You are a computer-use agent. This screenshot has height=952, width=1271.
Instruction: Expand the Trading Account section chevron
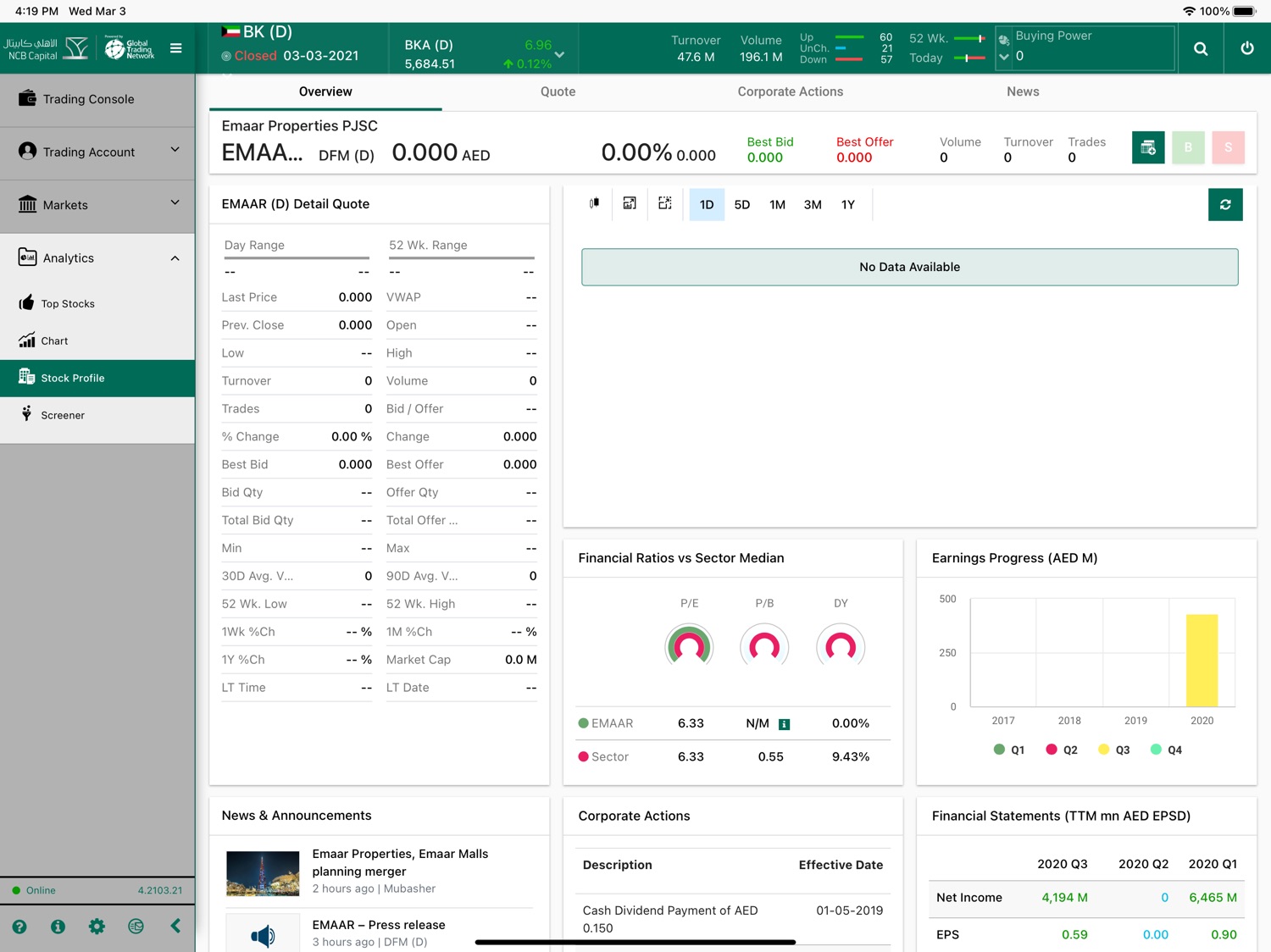[175, 150]
